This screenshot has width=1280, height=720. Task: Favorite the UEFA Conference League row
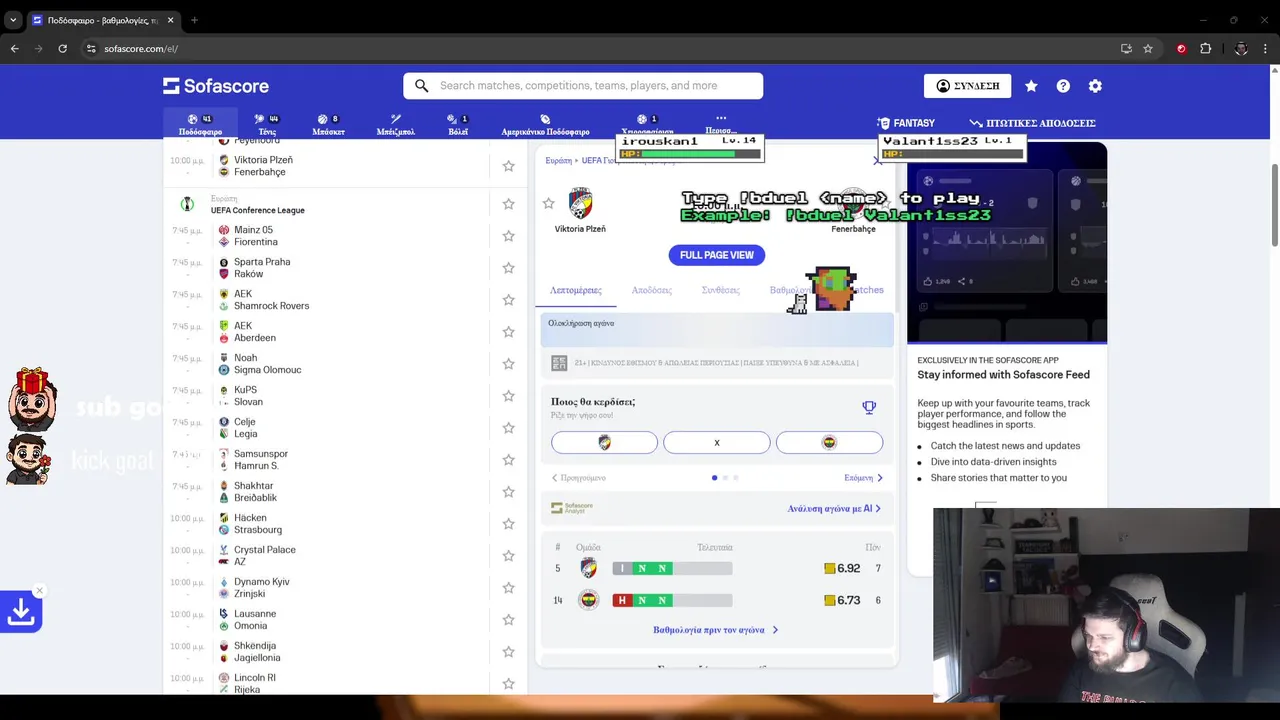pyautogui.click(x=508, y=204)
